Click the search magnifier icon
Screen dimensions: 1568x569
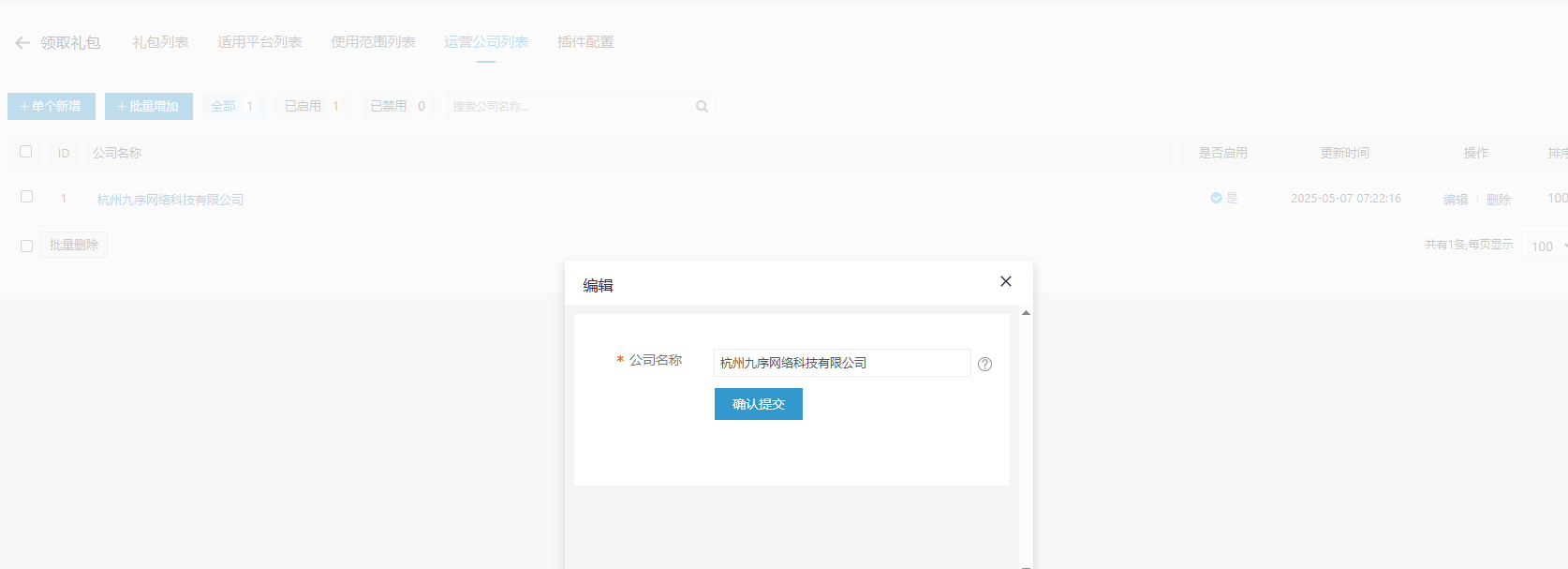[702, 107]
